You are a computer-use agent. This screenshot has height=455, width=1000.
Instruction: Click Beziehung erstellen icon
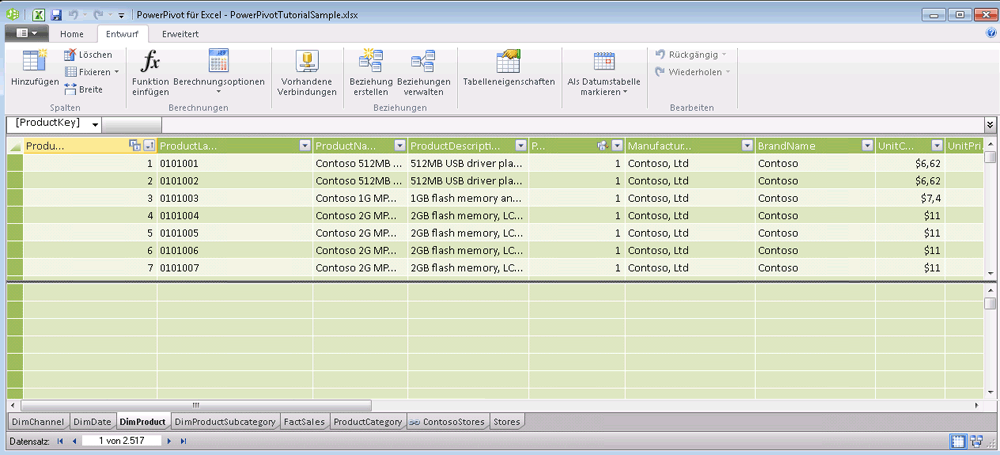pos(370,61)
